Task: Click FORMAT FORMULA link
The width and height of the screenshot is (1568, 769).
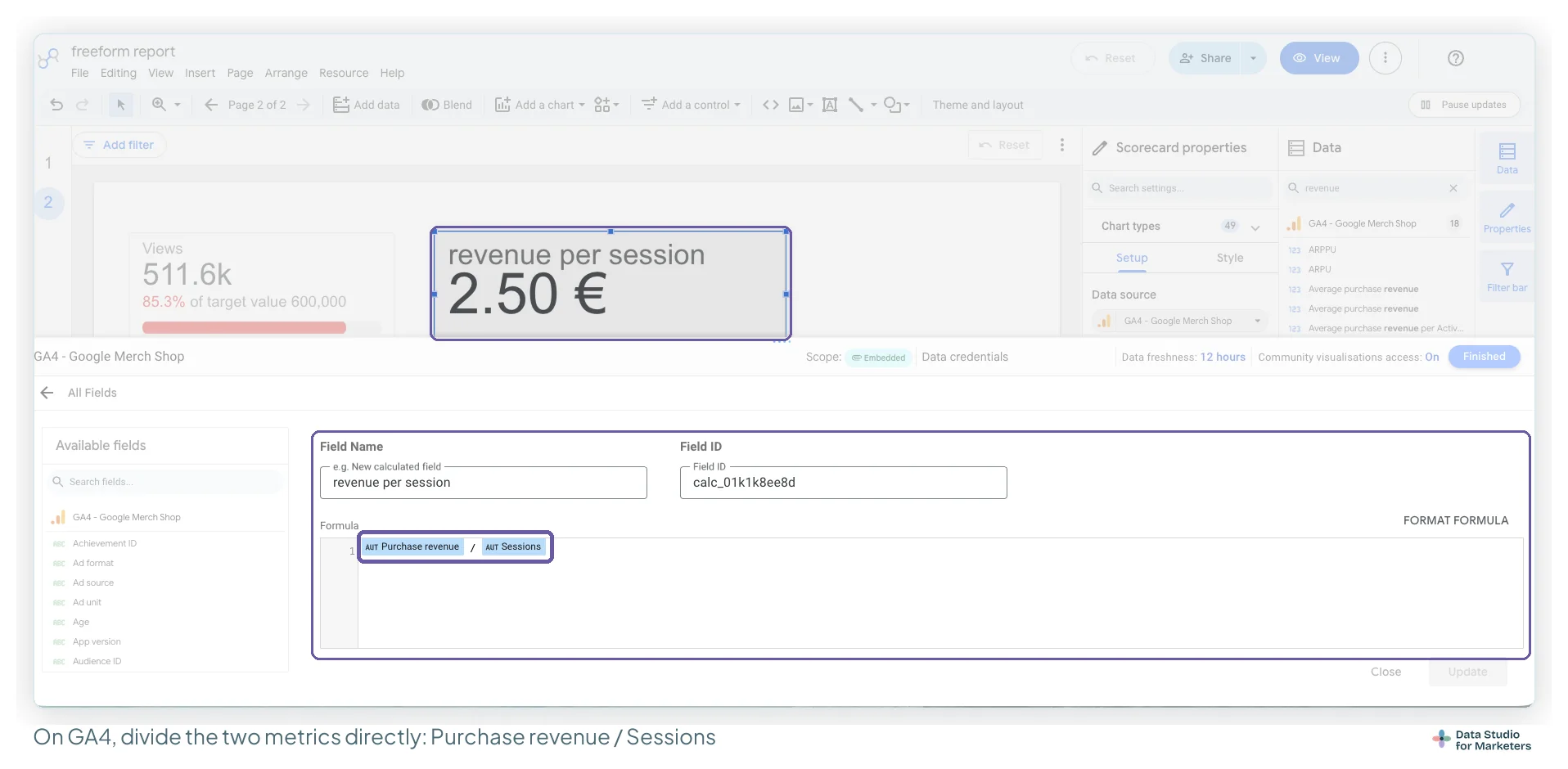Action: 1456,520
